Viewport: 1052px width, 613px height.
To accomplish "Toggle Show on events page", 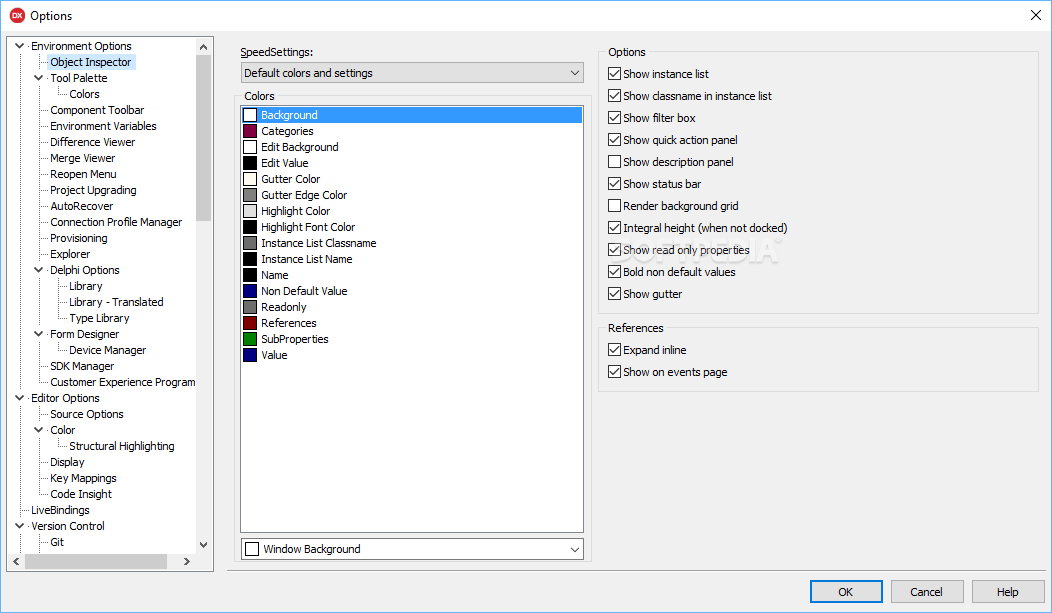I will pos(614,372).
